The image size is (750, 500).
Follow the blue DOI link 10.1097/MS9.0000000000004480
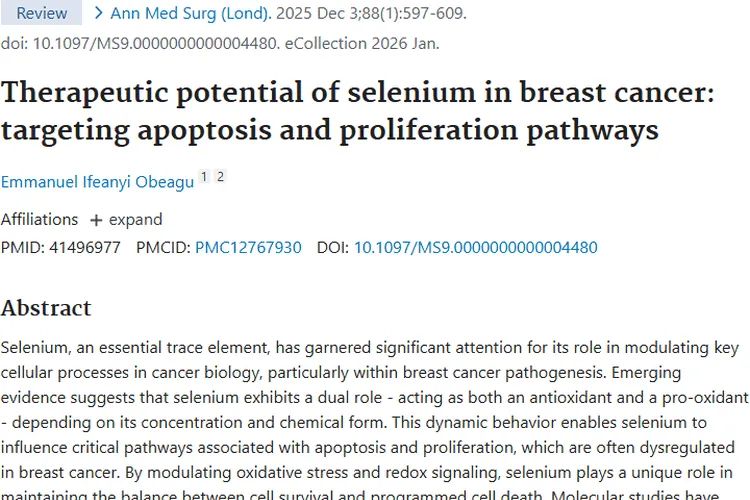pos(475,247)
